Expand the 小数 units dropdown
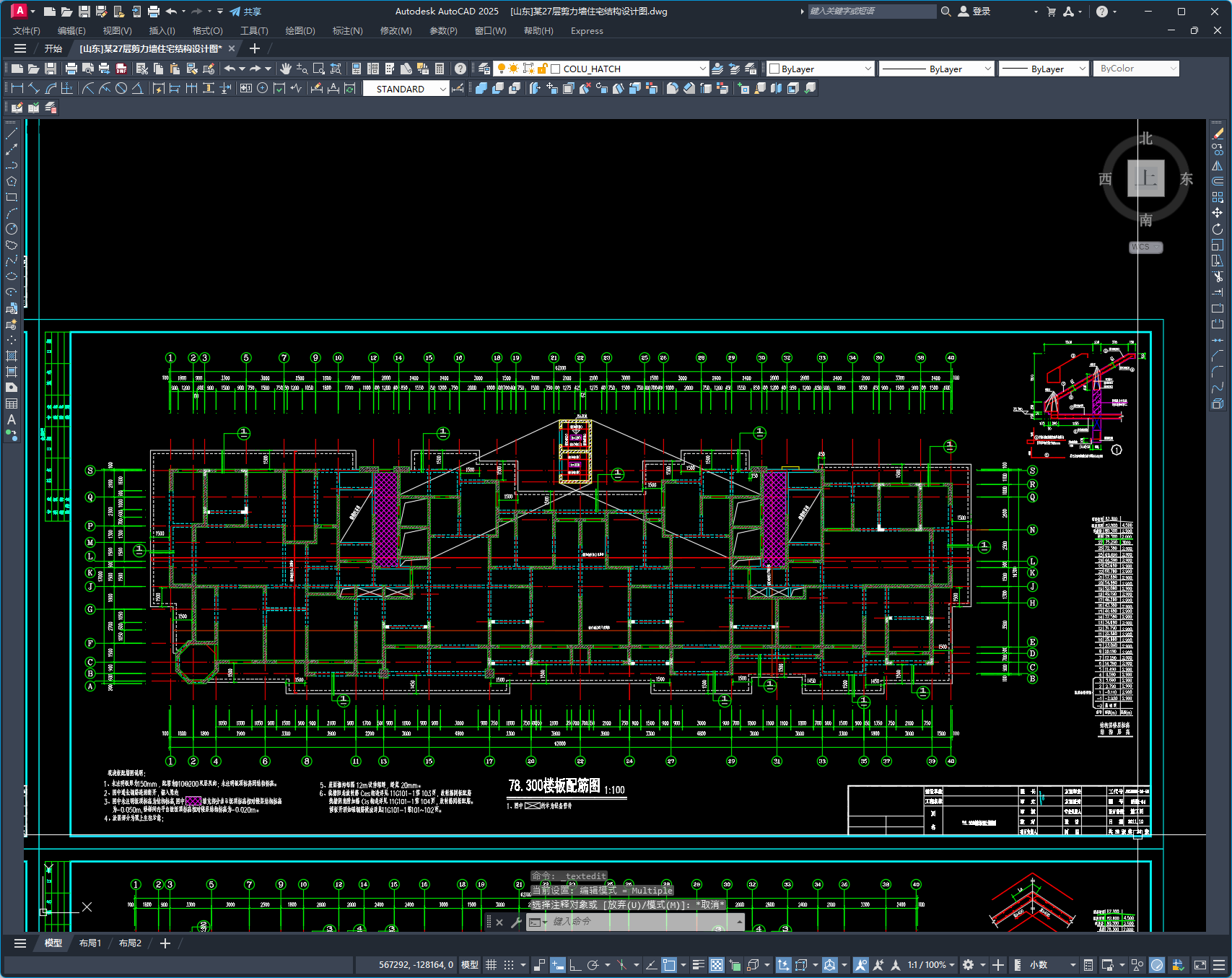The width and height of the screenshot is (1232, 978). point(1072,965)
